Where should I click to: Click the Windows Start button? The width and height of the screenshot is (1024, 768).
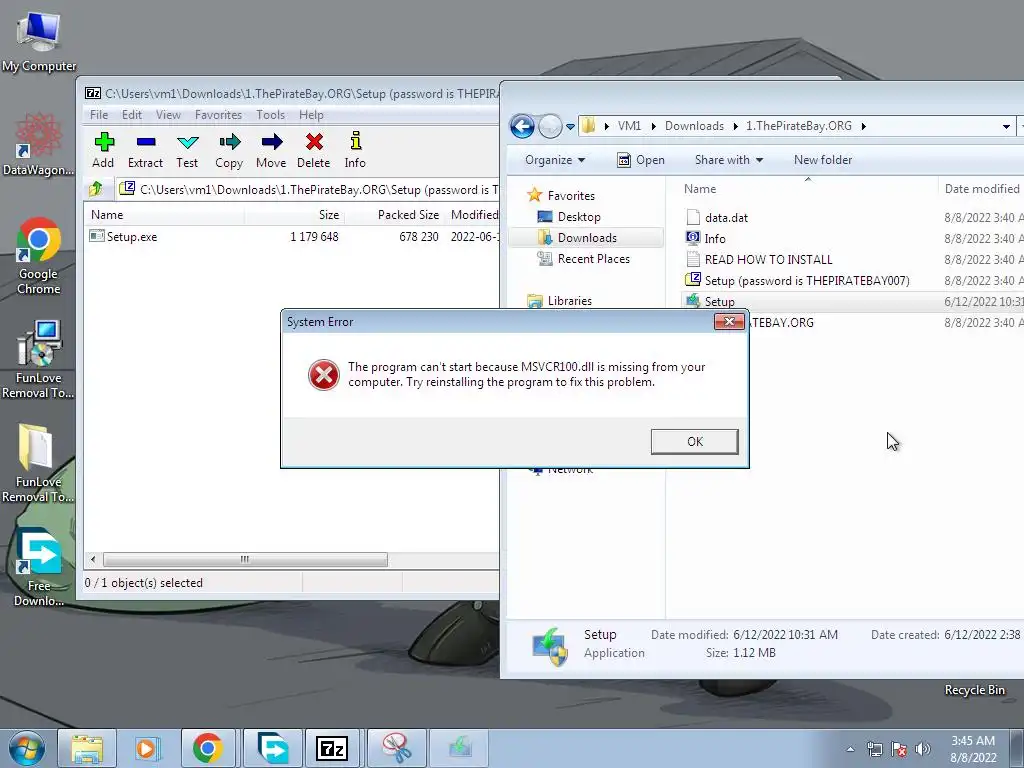point(26,748)
